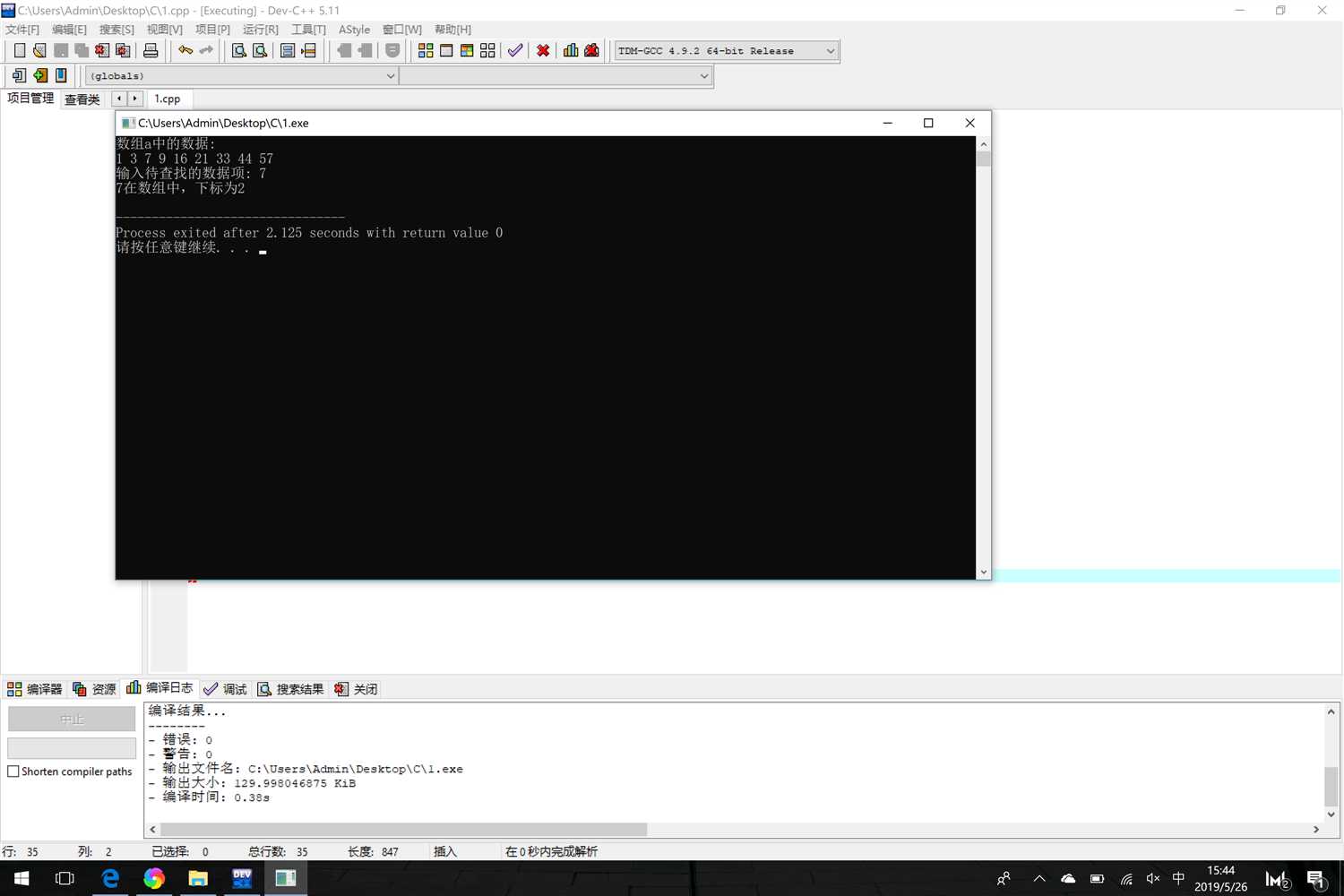Viewport: 1344px width, 896px height.
Task: Click the green arrow toggle bookmark icon
Action: pos(40,76)
